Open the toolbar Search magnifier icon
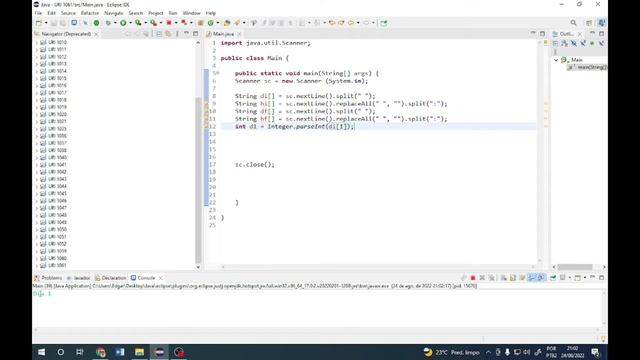 point(573,23)
